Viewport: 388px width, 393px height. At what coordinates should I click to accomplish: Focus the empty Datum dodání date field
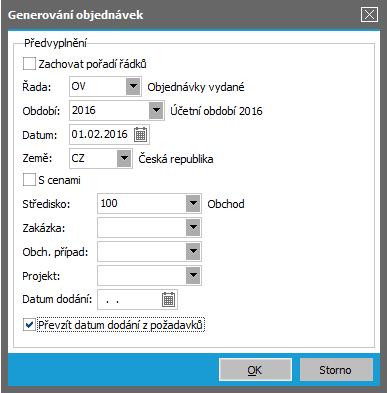click(x=129, y=299)
